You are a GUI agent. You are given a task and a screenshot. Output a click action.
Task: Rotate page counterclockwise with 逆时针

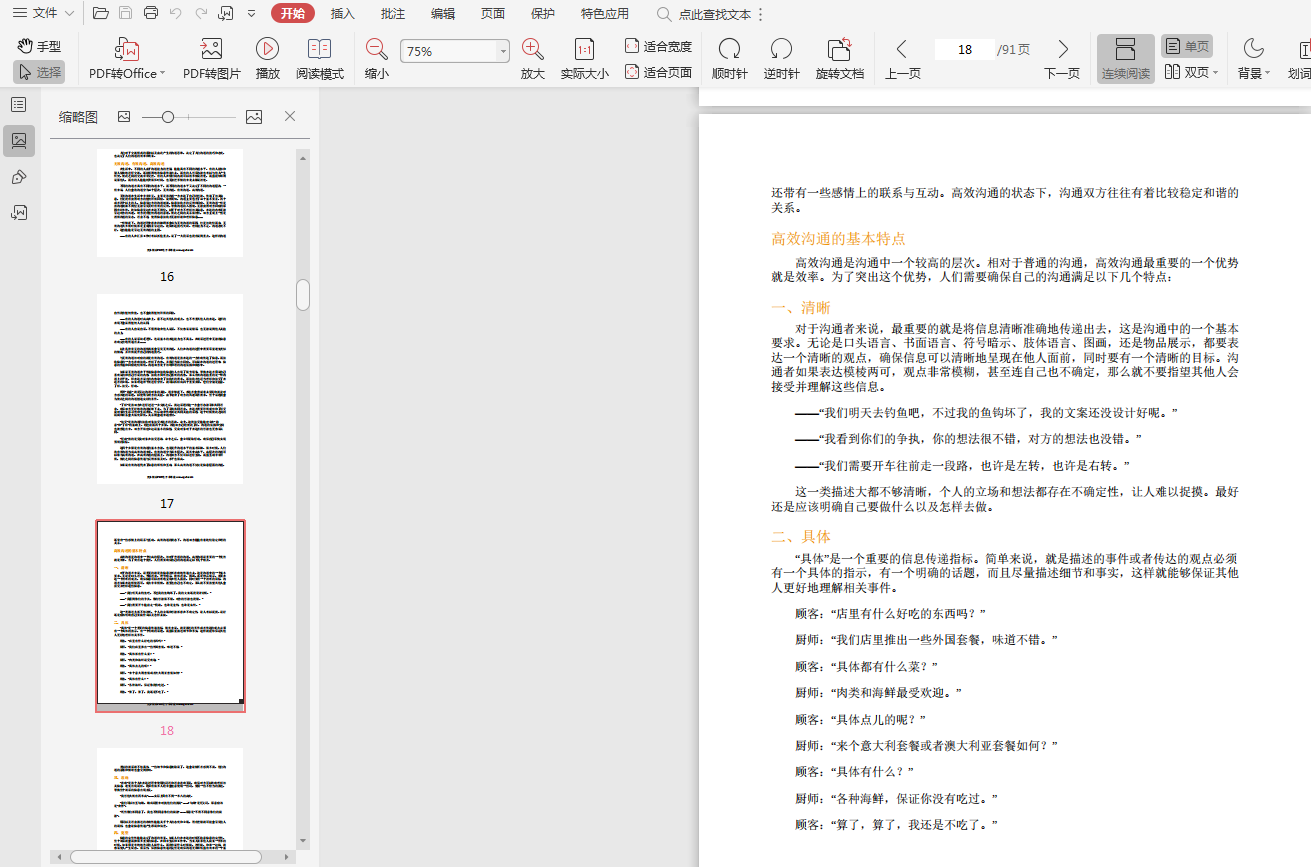(x=781, y=50)
